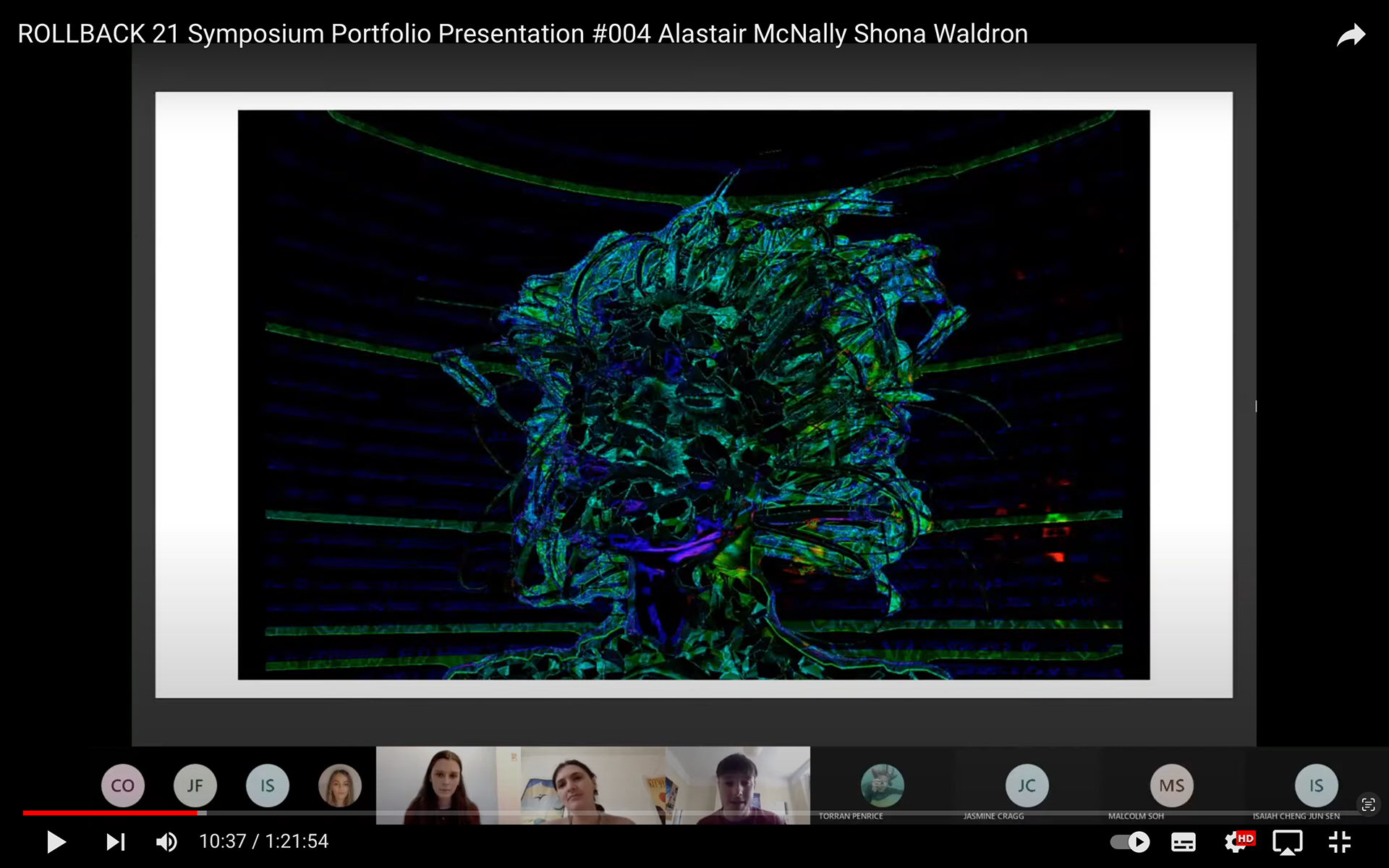This screenshot has width=1389, height=868.
Task: Toggle the autoplay switch
Action: click(x=1130, y=842)
